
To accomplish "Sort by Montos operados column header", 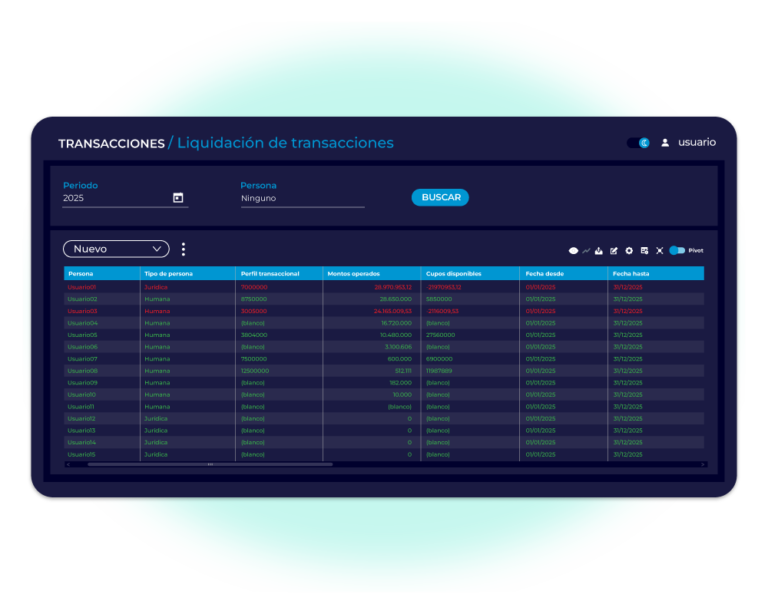I will pos(353,274).
